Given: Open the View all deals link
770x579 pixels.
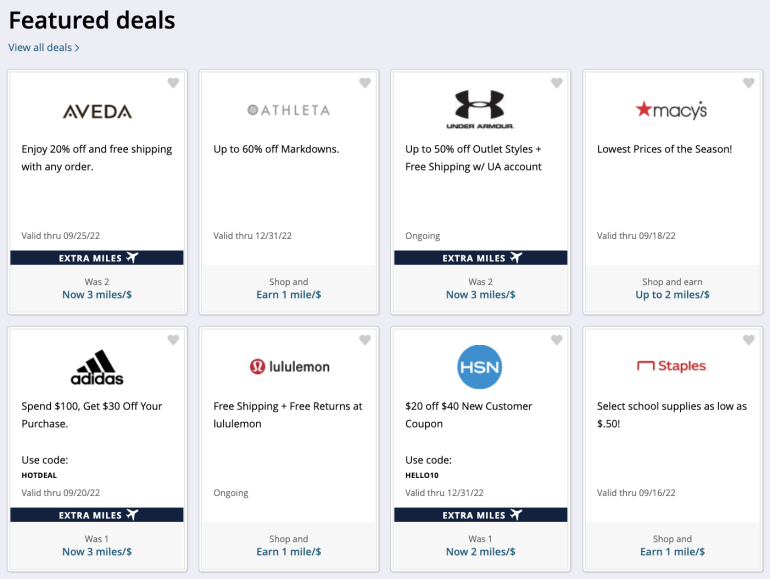Looking at the screenshot, I should (44, 47).
